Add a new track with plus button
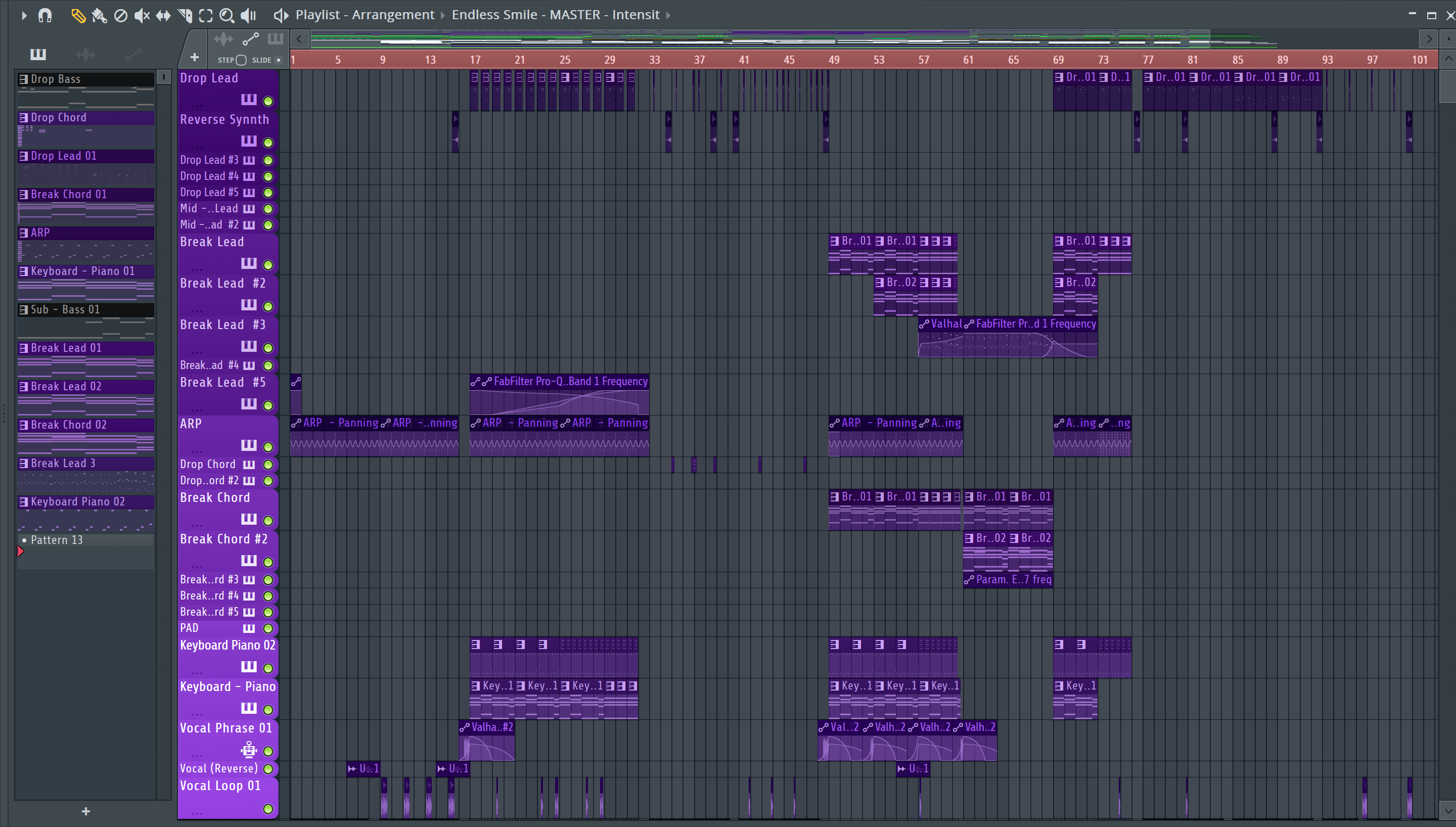This screenshot has width=1456, height=827. 194,57
